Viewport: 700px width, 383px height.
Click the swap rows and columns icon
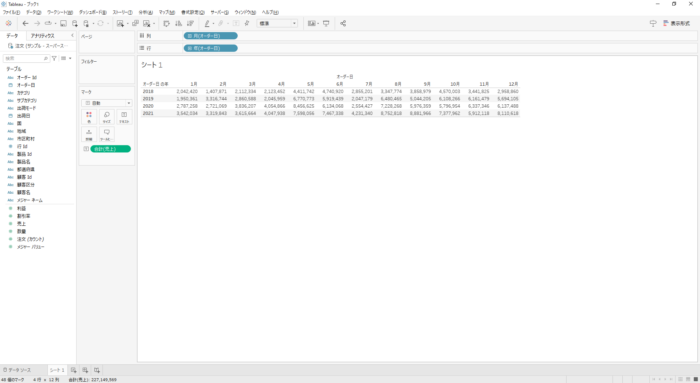167,24
